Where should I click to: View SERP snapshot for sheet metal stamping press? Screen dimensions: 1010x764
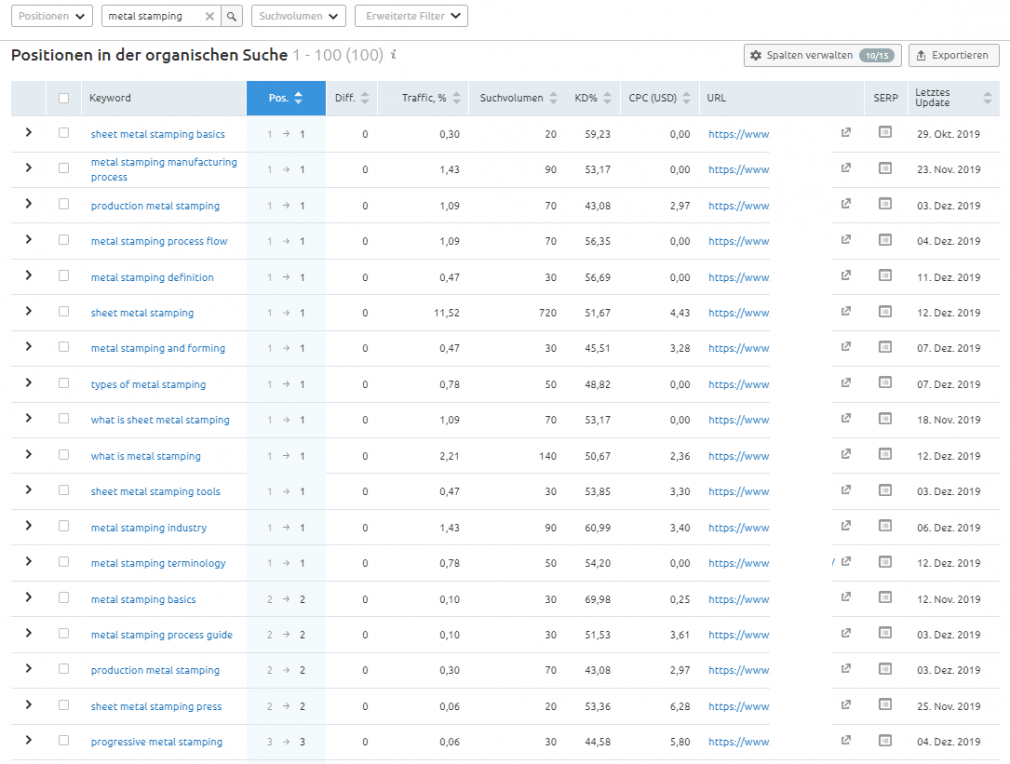885,705
